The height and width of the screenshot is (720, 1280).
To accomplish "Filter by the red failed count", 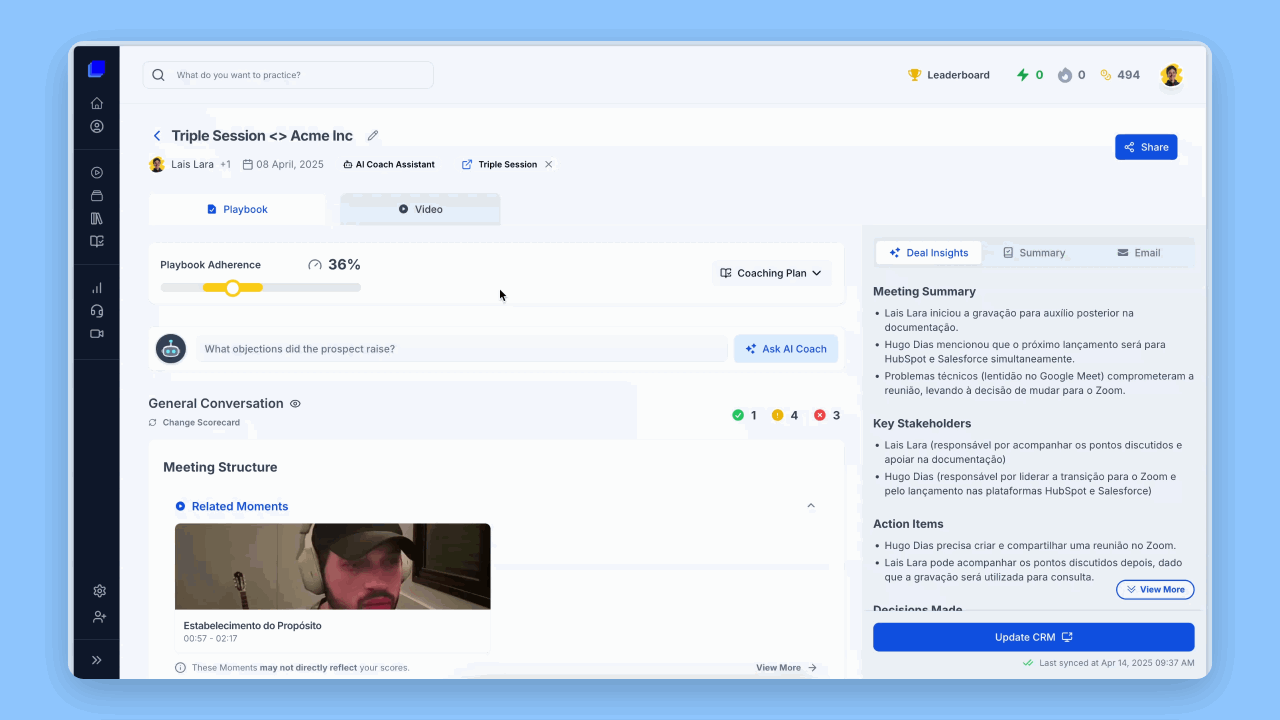I will [x=827, y=415].
